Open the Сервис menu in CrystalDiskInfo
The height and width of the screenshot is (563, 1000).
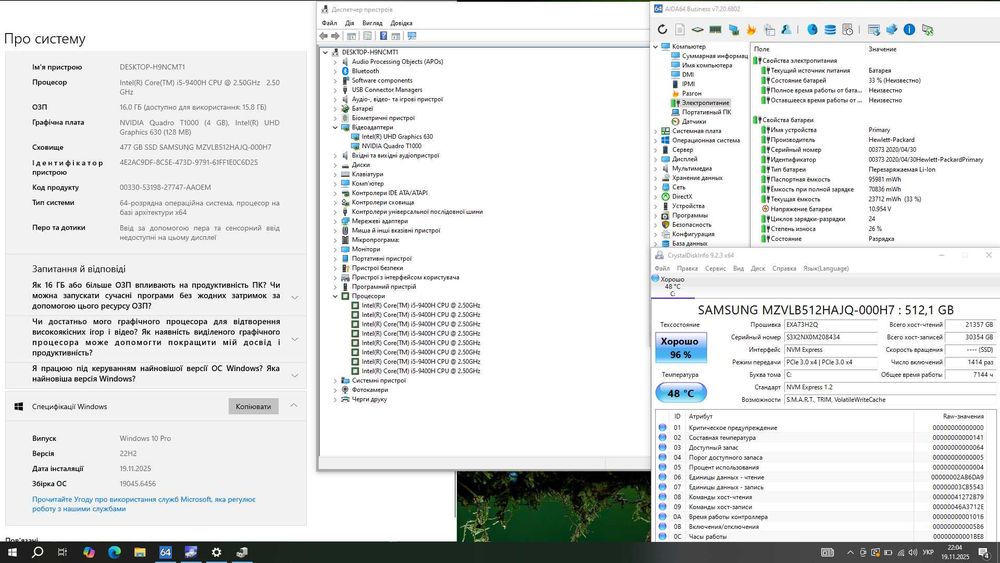tap(716, 268)
